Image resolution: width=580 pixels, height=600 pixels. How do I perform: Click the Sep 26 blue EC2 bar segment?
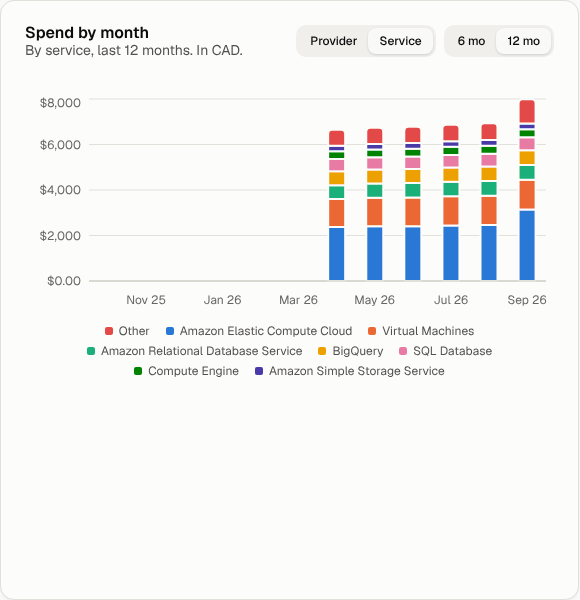(x=527, y=245)
